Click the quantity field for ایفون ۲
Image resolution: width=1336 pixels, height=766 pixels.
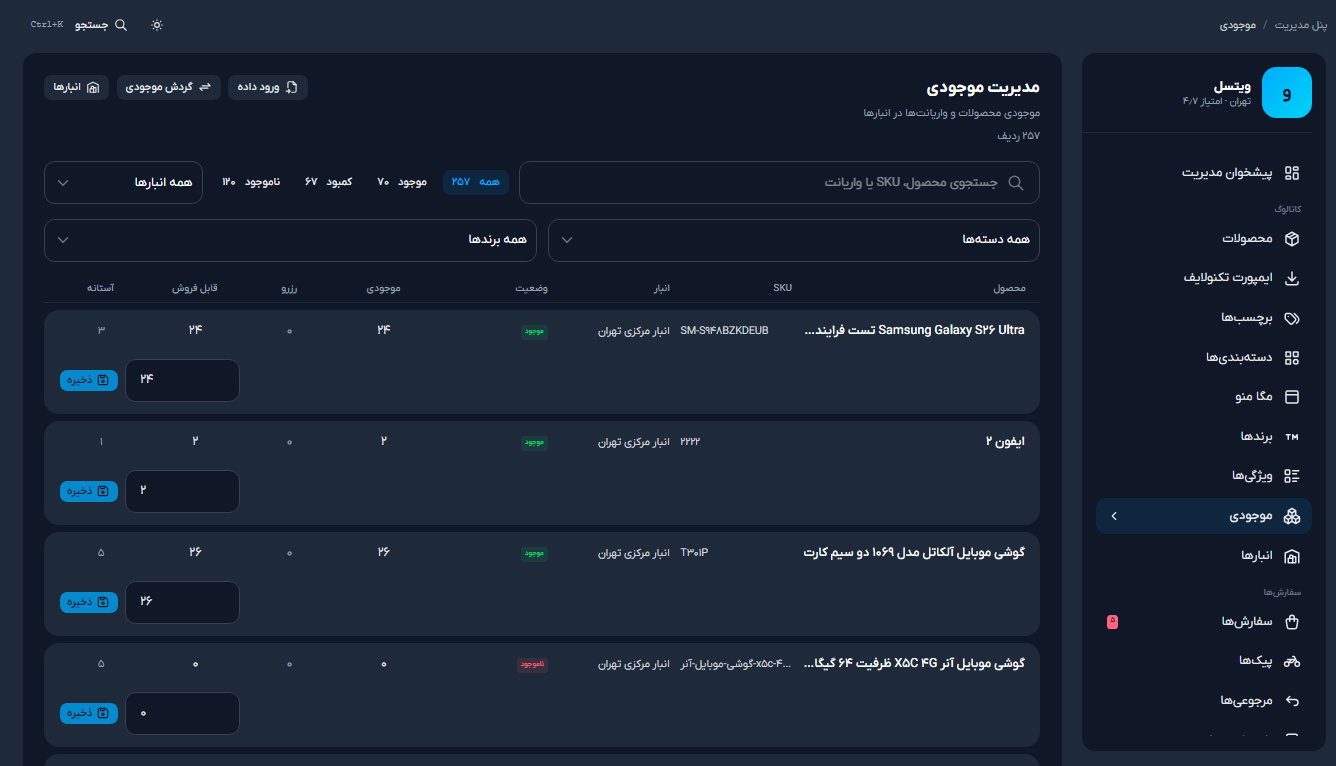click(x=182, y=491)
